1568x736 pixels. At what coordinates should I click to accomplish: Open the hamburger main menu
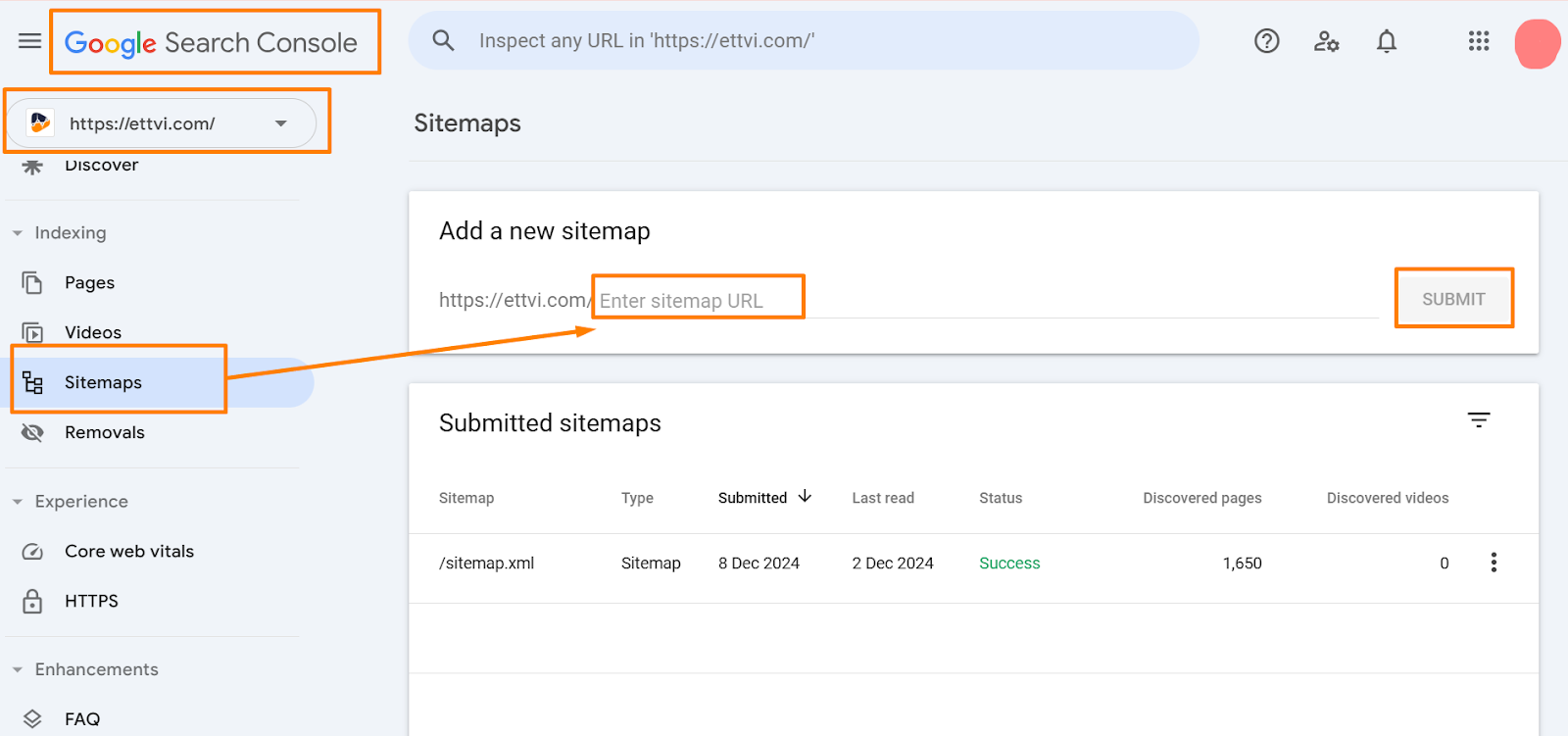30,41
